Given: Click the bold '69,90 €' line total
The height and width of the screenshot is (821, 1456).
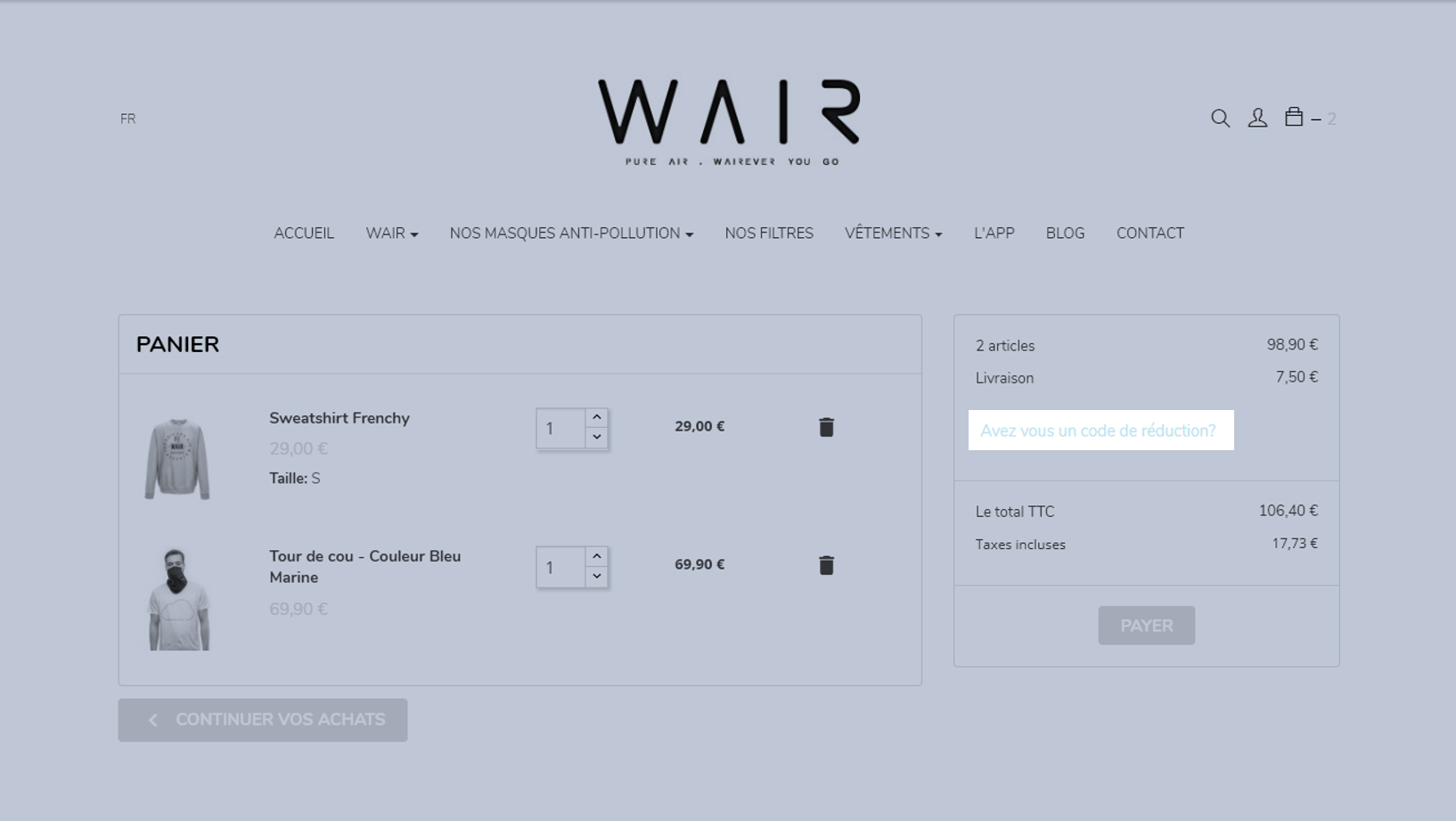Looking at the screenshot, I should [699, 564].
